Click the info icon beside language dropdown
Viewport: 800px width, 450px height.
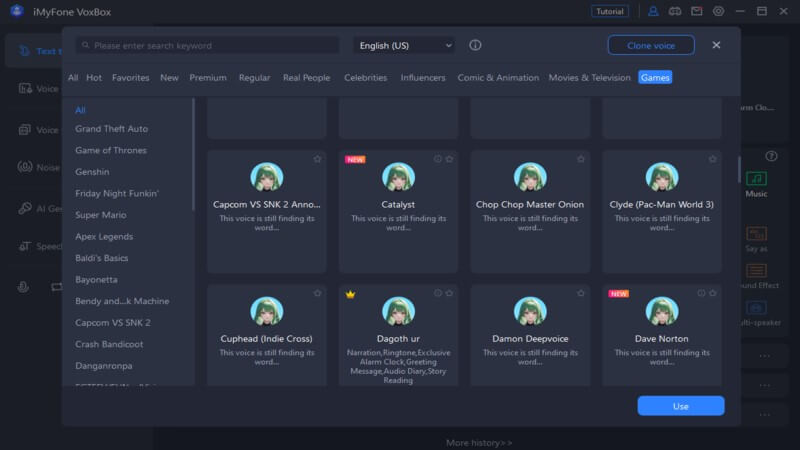tap(475, 45)
